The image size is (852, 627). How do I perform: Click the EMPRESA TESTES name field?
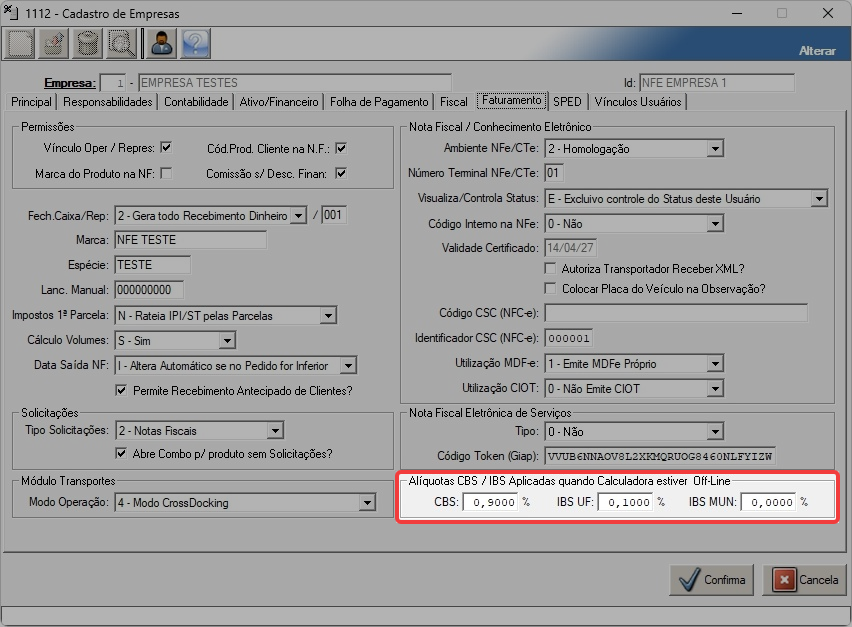[295, 83]
